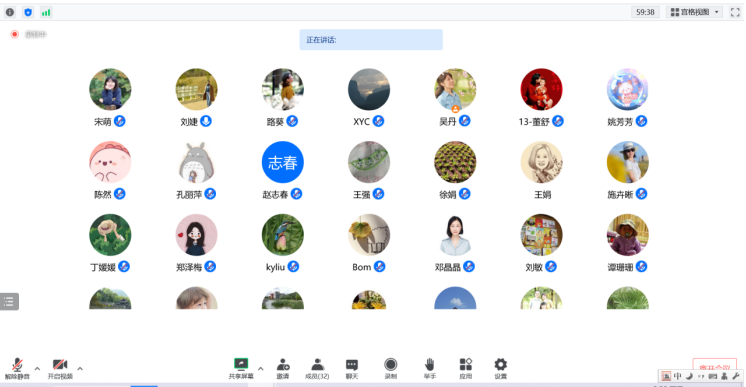Select 王娟's sketch portrait avatar
The width and height of the screenshot is (746, 387).
click(x=541, y=162)
